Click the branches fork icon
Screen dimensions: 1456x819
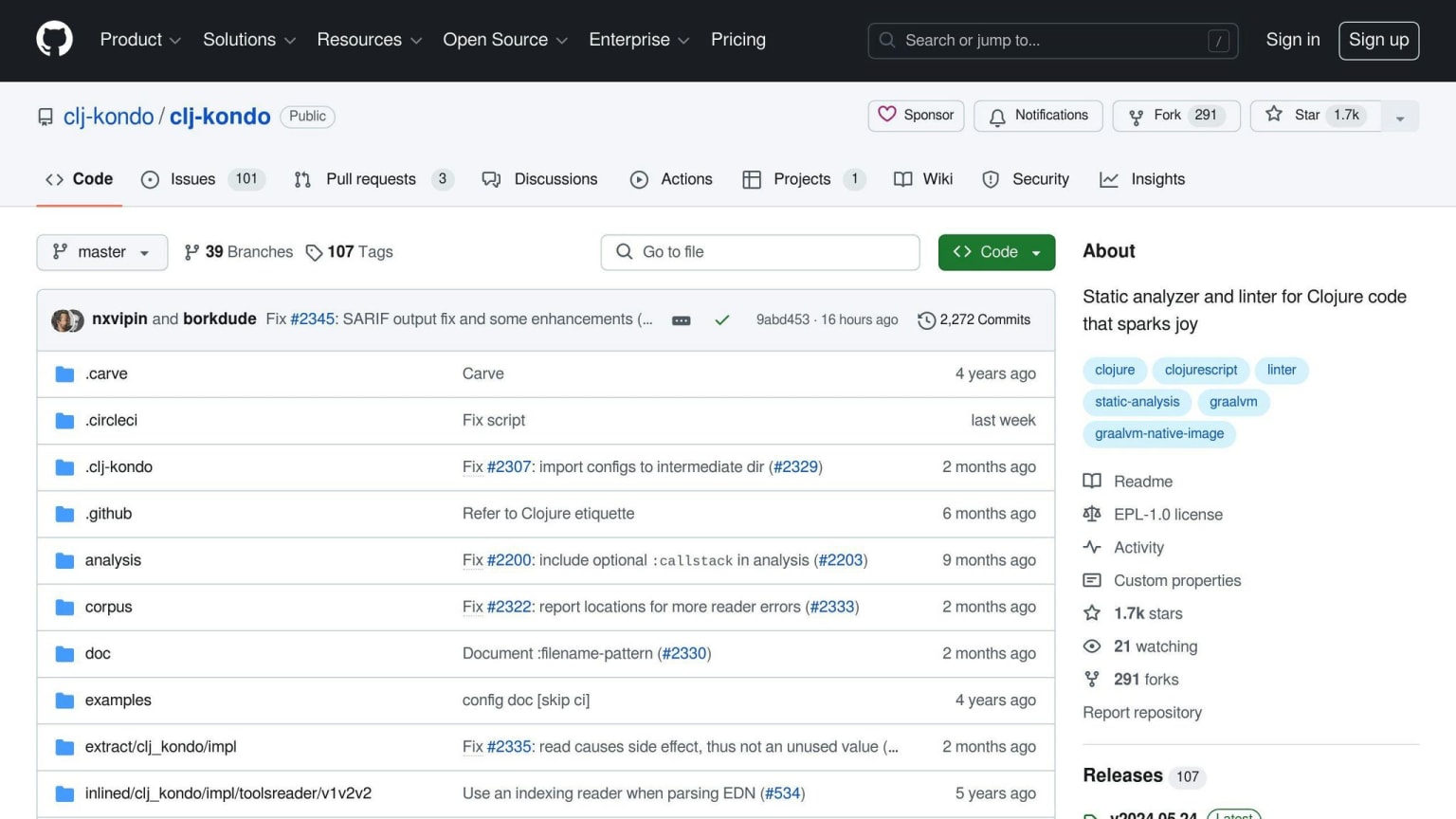click(x=191, y=252)
